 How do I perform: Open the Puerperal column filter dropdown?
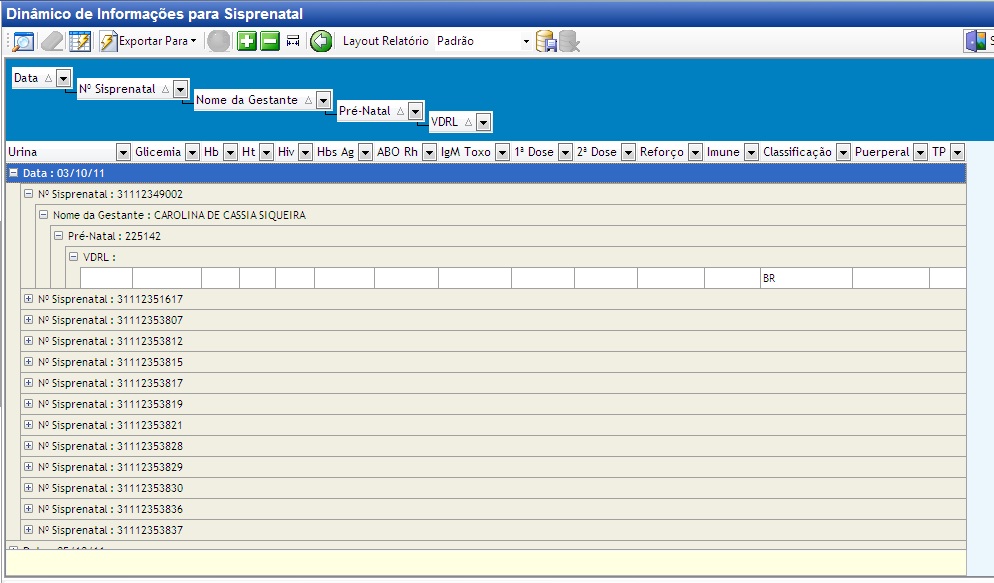[x=920, y=152]
